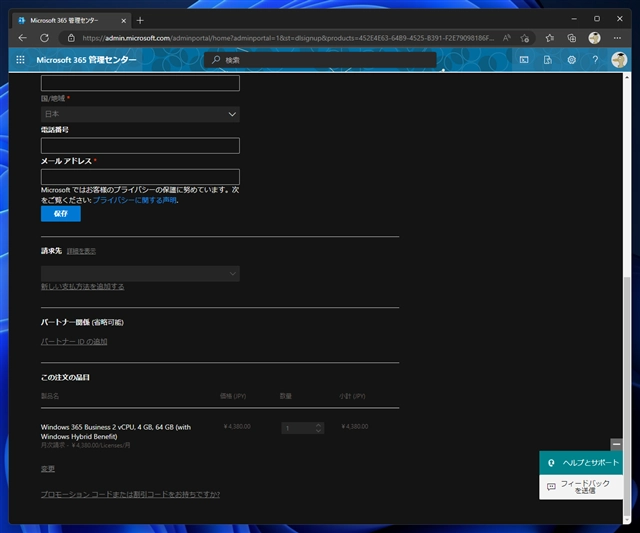The image size is (640, 533).
Task: Click the Microsoft 365 管理センター header title
Action: coord(87,60)
